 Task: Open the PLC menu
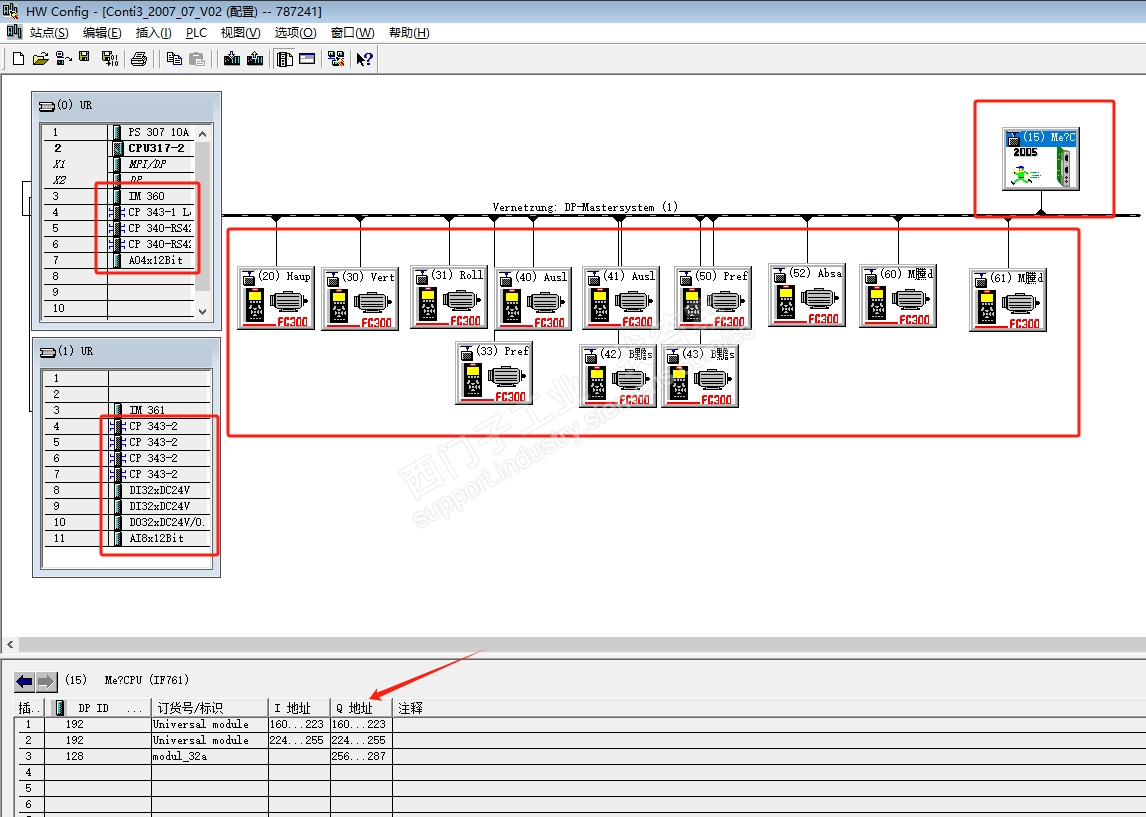(x=197, y=33)
